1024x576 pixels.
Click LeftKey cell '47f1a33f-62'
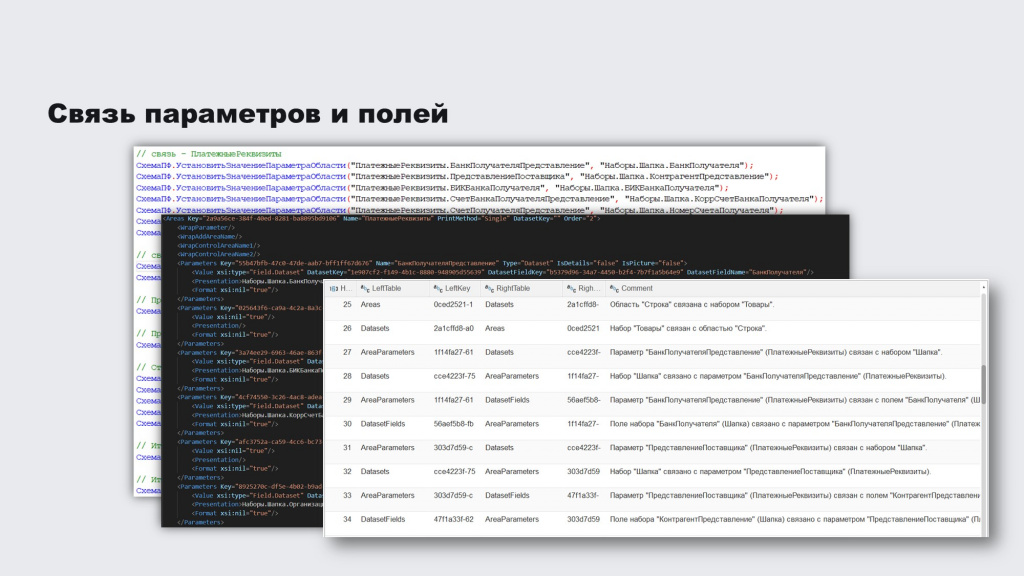[453, 520]
